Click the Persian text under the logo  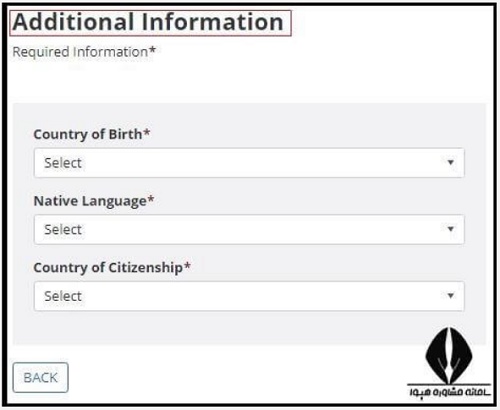(450, 391)
